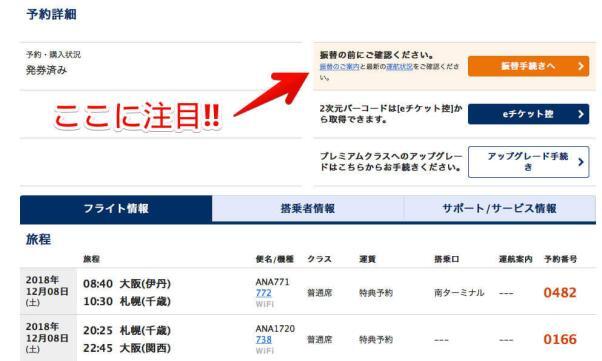
Task: Click the 予約詳細 heading
Action: click(51, 15)
